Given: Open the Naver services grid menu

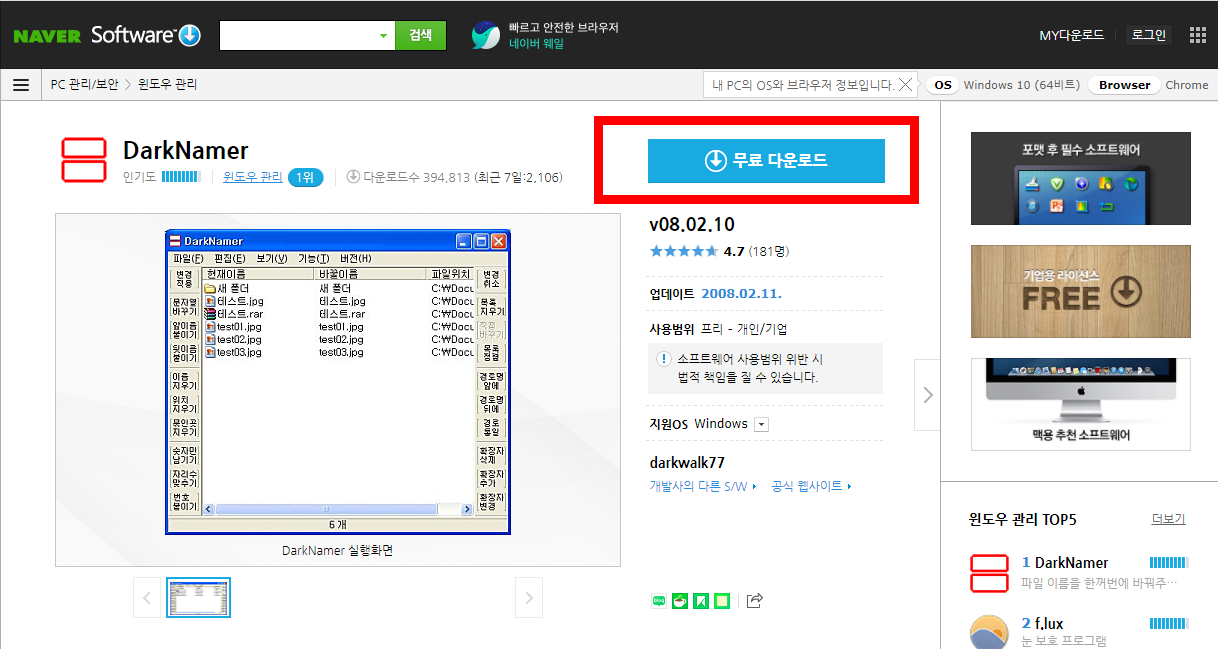Looking at the screenshot, I should (x=1198, y=35).
